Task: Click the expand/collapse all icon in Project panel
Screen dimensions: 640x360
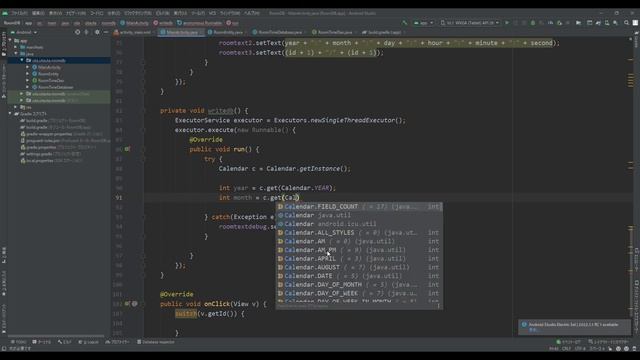Action: click(x=87, y=32)
